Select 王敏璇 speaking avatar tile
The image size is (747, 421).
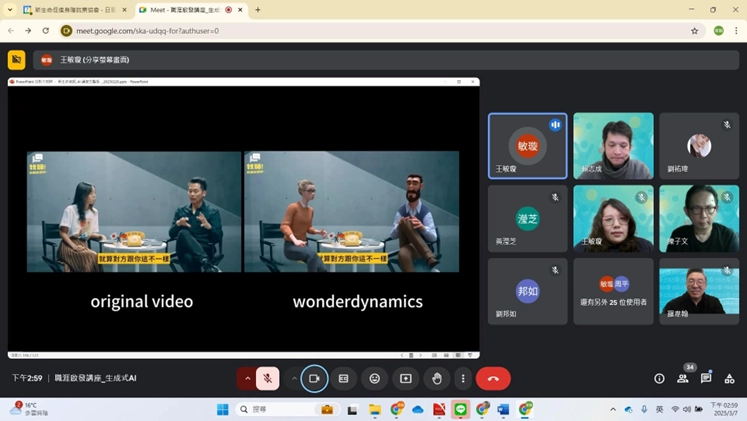pyautogui.click(x=527, y=146)
